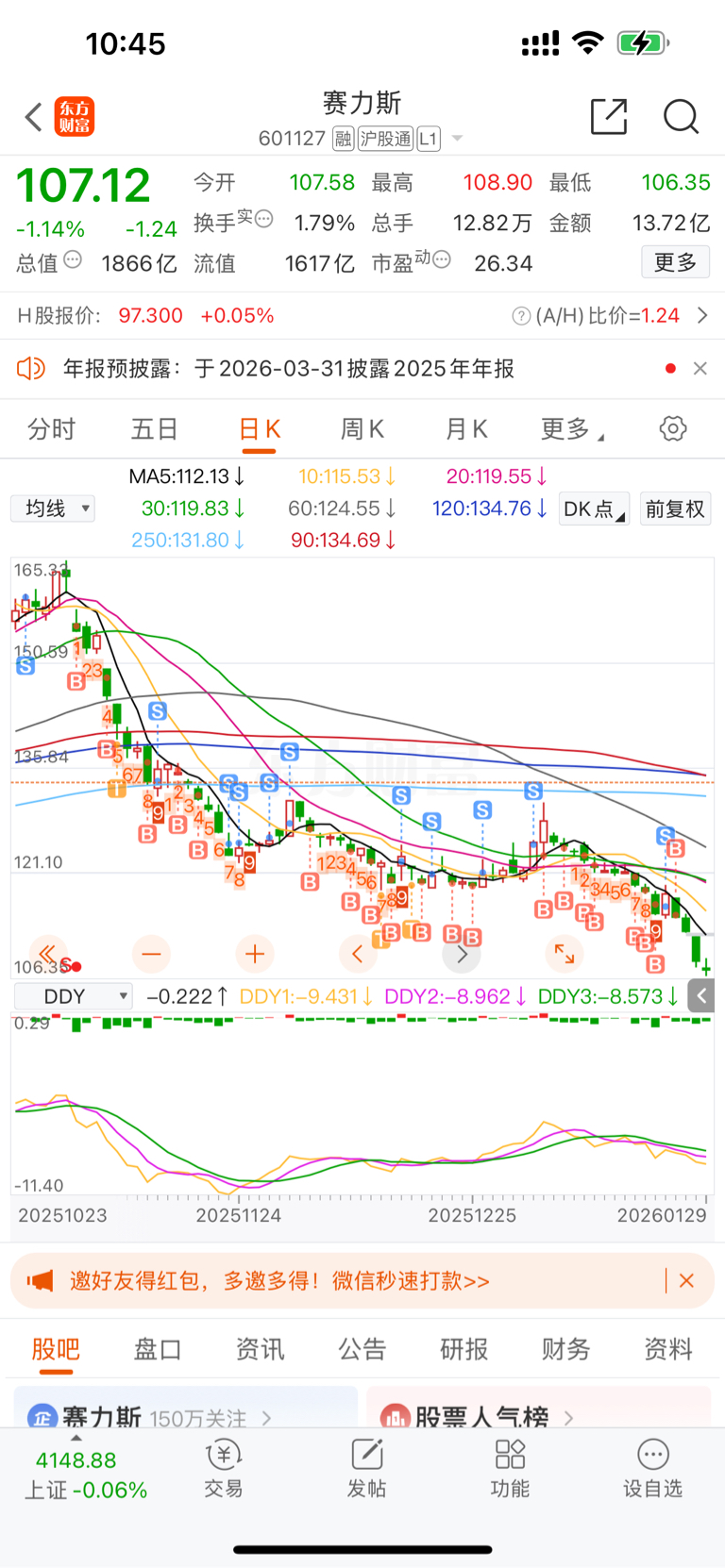Switch to 月K chart tab

tap(466, 429)
